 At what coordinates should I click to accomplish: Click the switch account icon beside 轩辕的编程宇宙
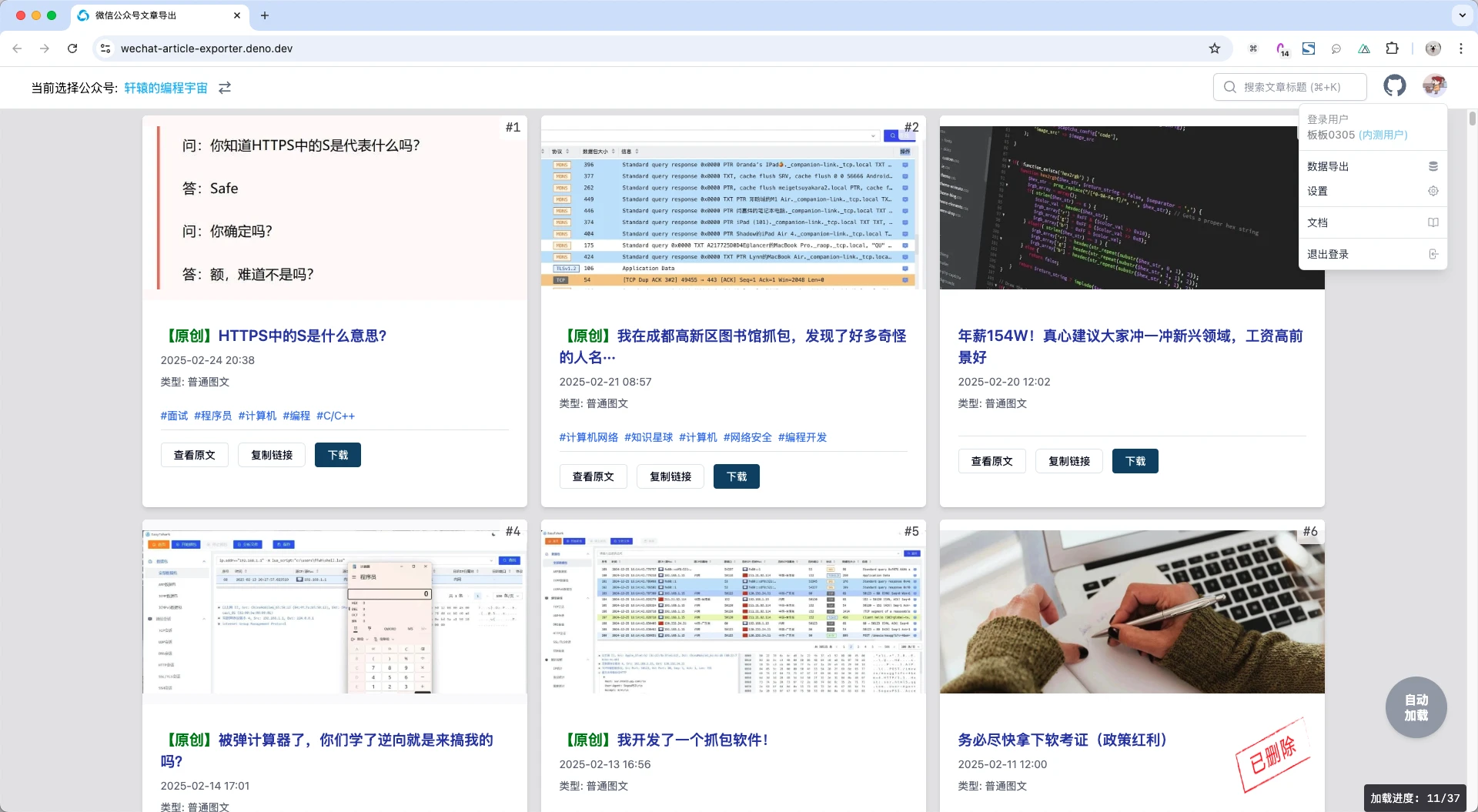225,88
